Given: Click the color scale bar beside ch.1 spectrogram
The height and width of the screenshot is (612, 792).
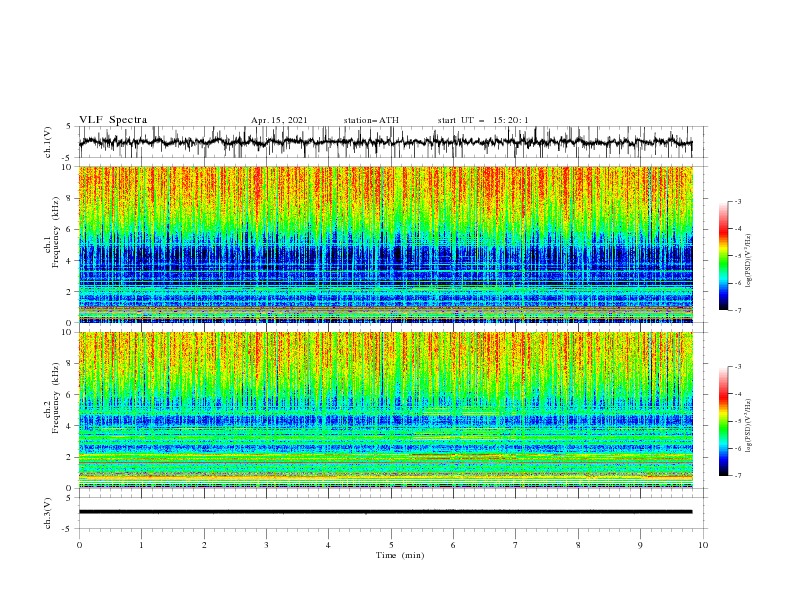Looking at the screenshot, I should coord(724,256).
